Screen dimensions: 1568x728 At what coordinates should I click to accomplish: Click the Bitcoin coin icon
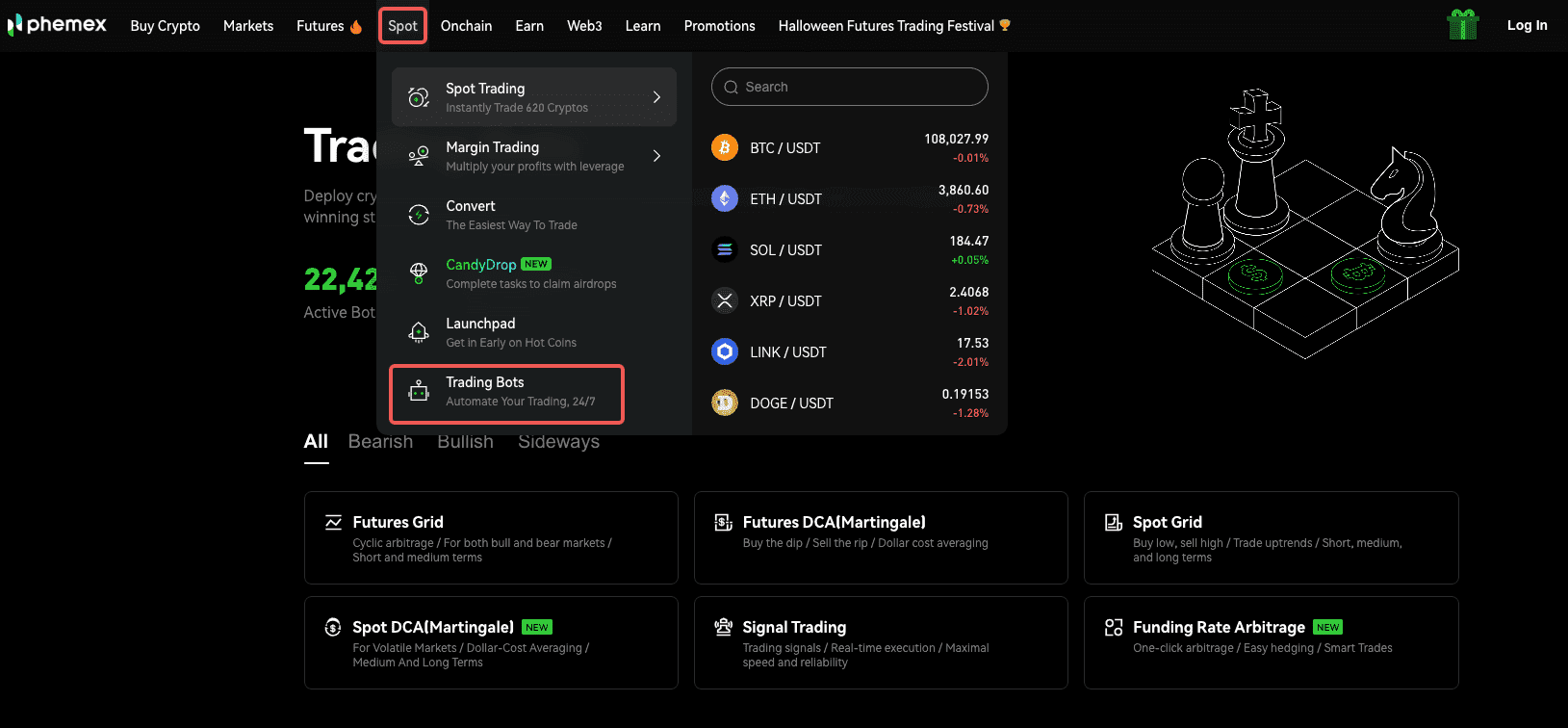pyautogui.click(x=724, y=147)
